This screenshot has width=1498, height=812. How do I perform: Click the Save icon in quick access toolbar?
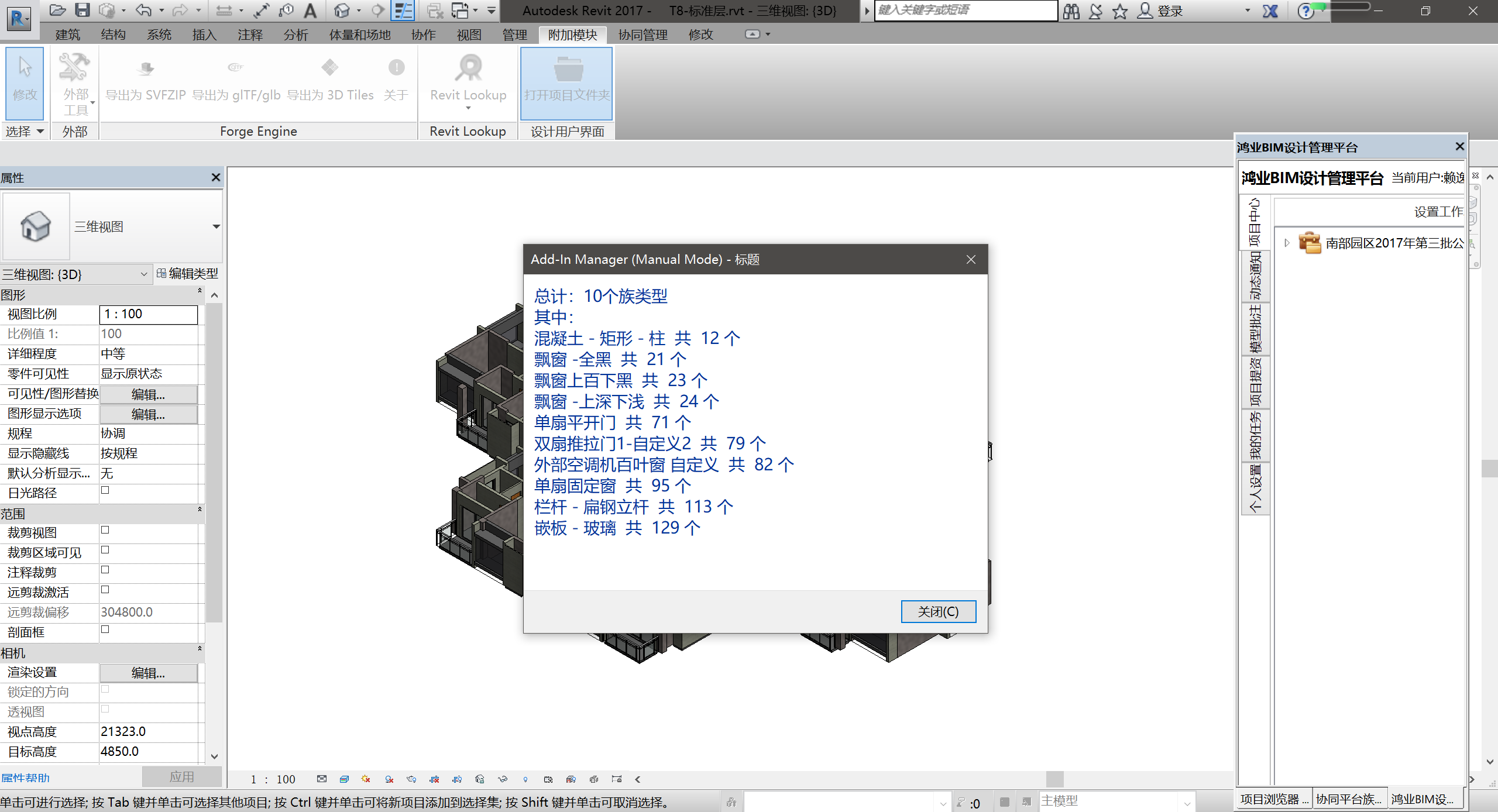[82, 10]
